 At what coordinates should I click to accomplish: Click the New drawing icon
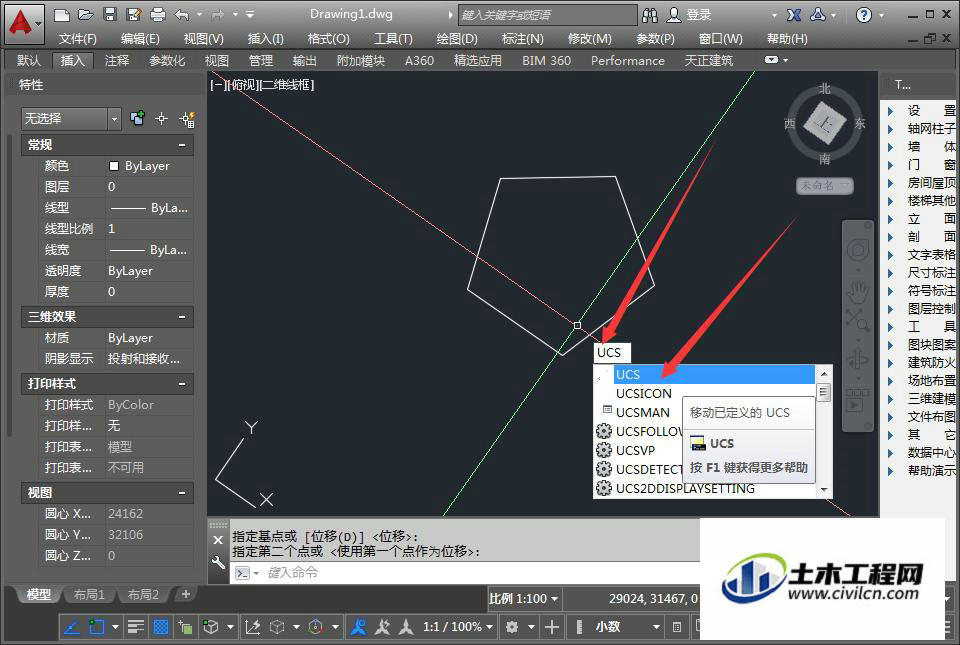[61, 14]
